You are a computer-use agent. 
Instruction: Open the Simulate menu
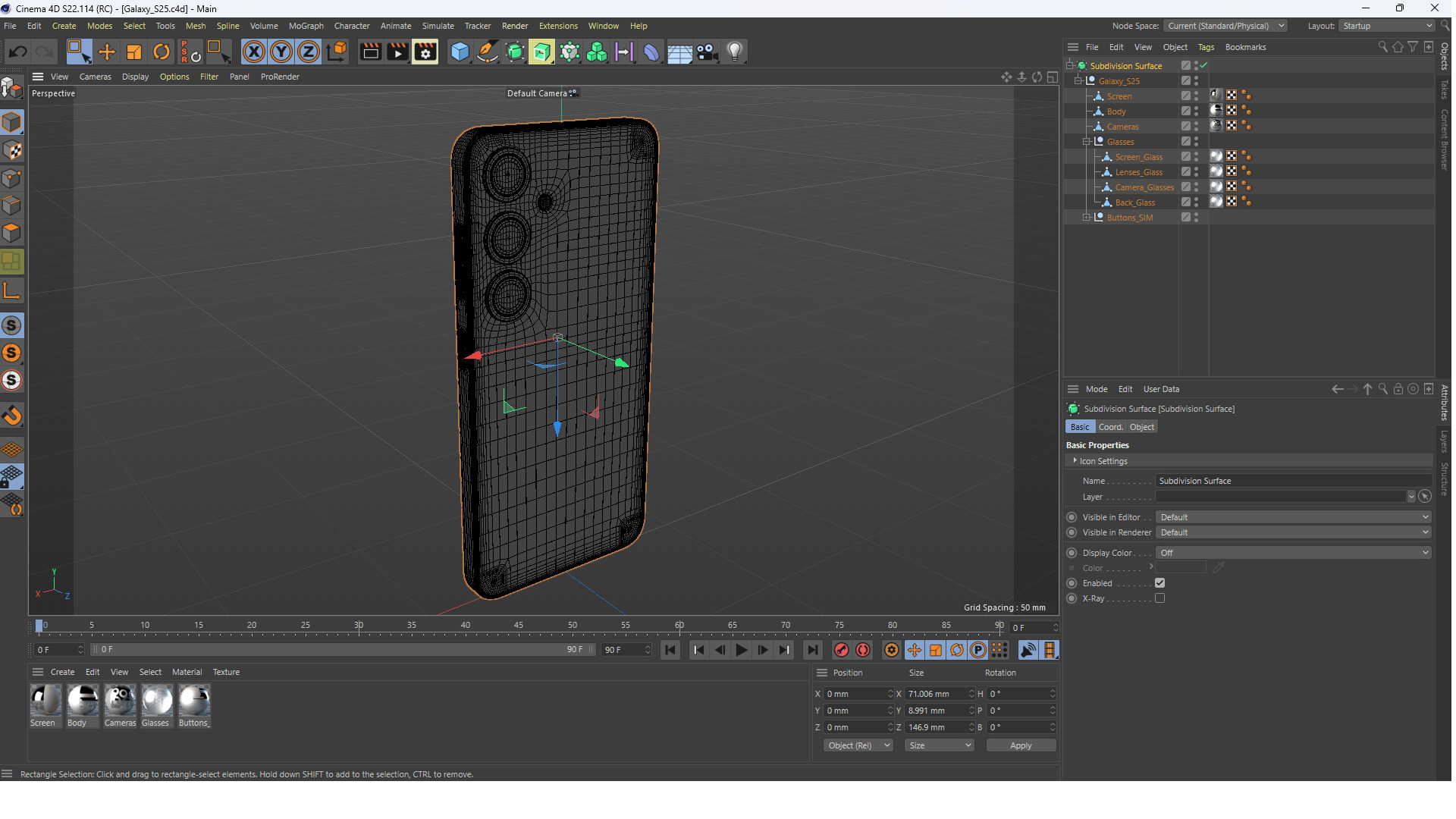click(x=438, y=26)
